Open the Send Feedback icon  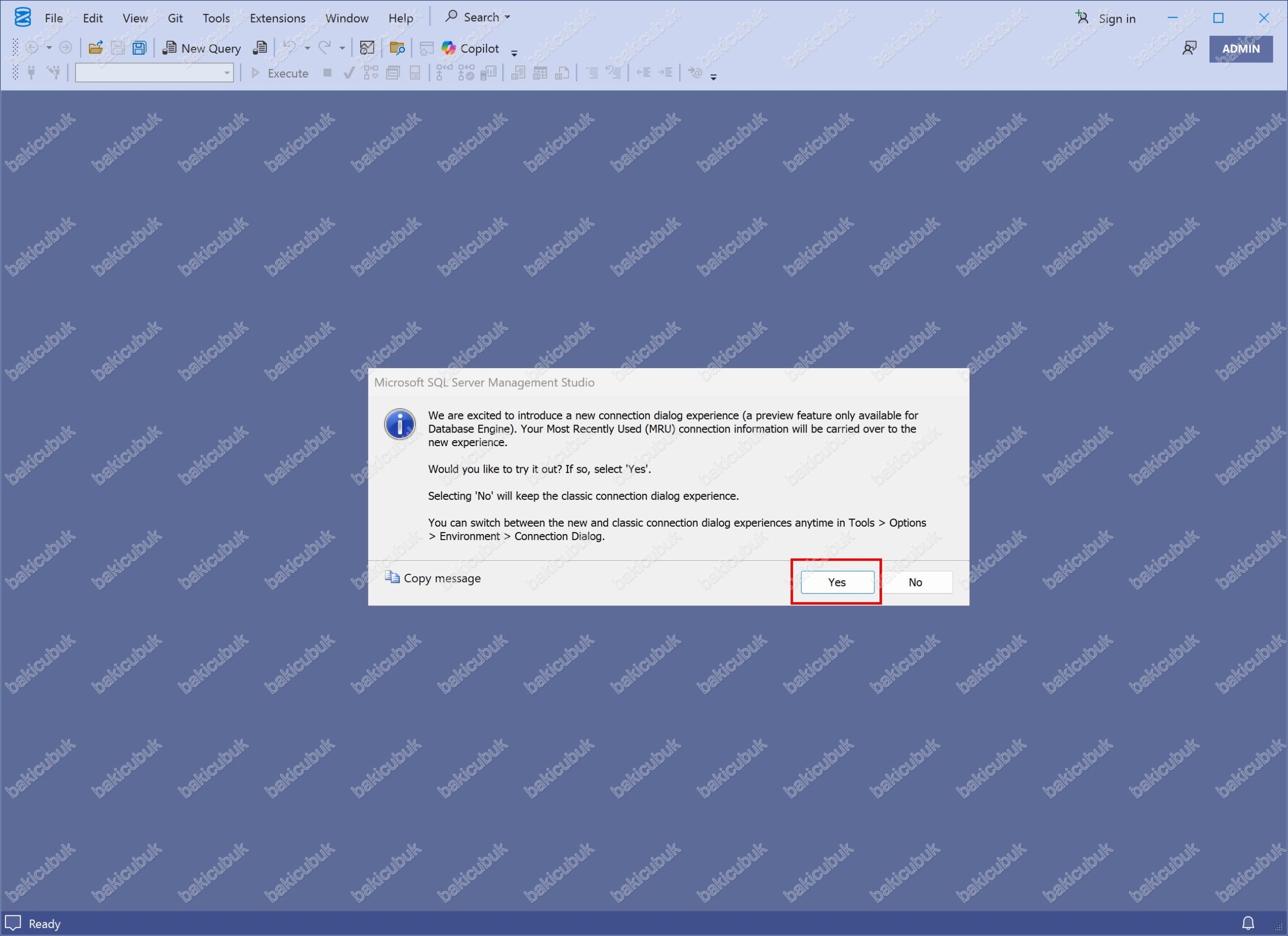coord(1189,49)
